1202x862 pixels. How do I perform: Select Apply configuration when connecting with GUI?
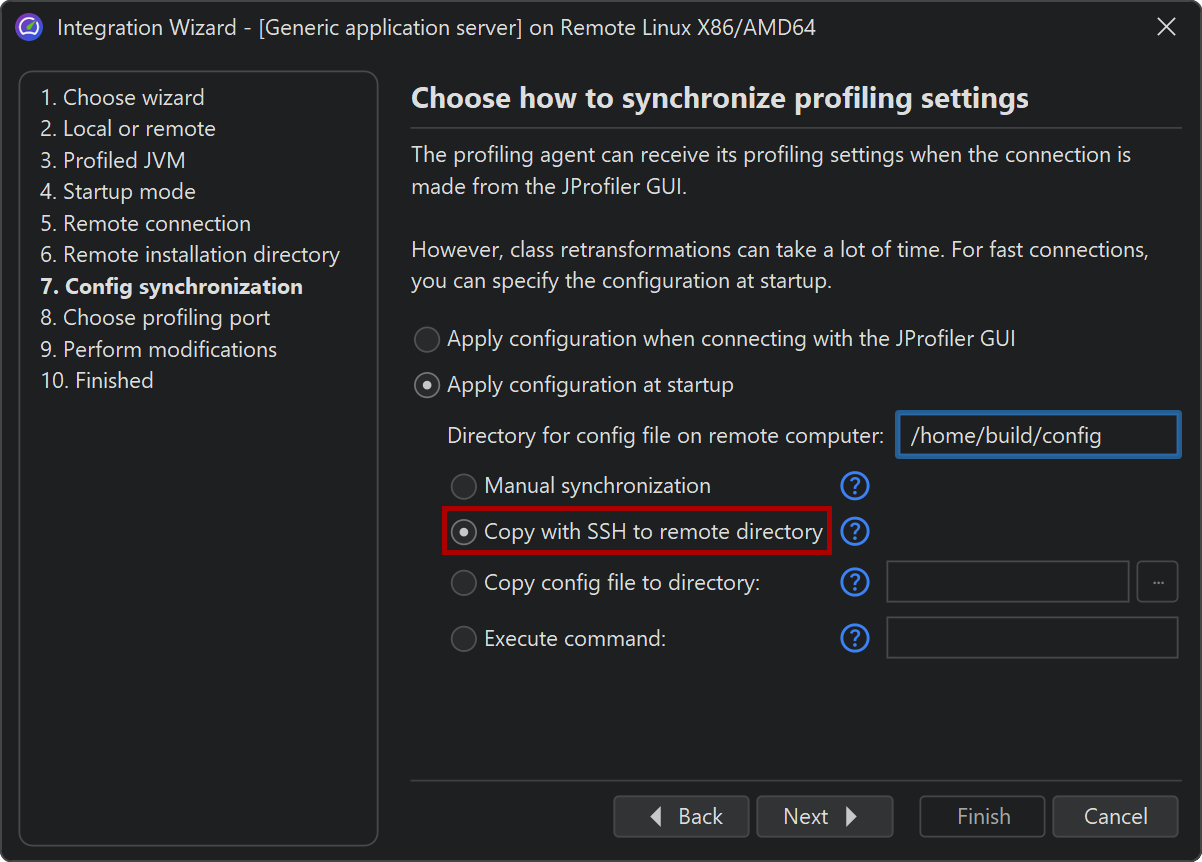[427, 340]
